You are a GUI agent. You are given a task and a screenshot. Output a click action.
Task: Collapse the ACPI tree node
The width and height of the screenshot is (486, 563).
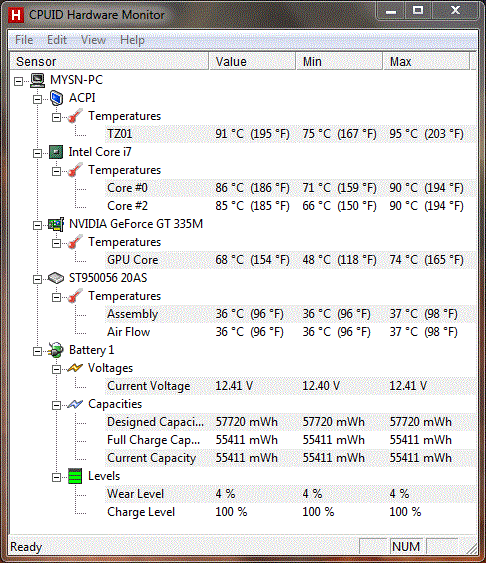click(x=37, y=99)
